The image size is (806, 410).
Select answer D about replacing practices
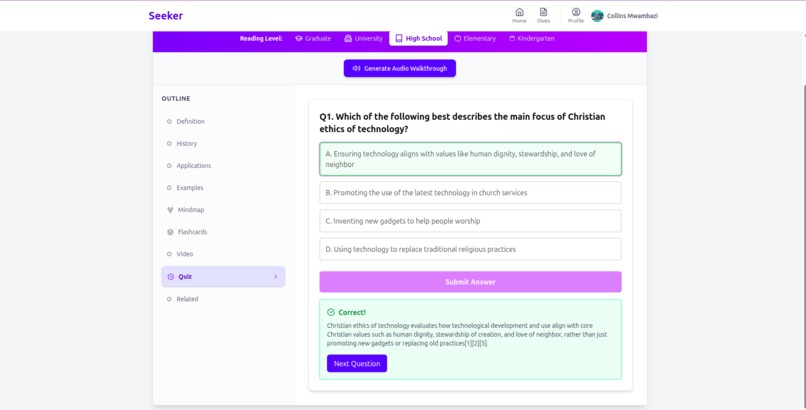pyautogui.click(x=470, y=249)
